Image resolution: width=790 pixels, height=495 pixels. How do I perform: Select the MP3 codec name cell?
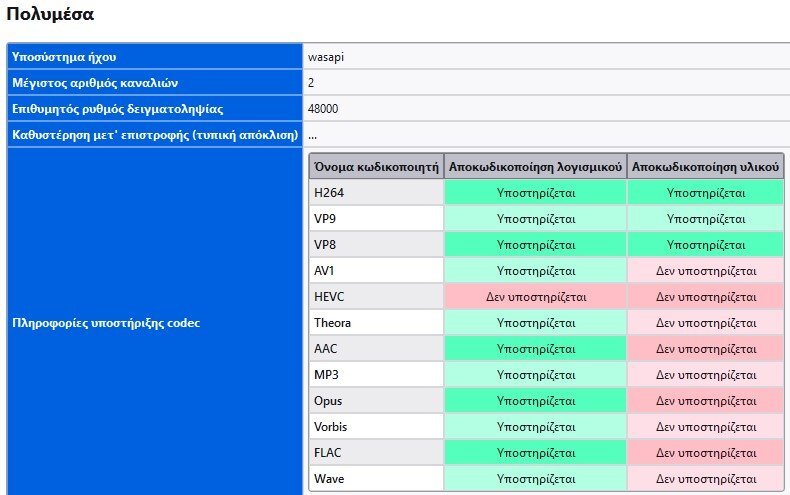pyautogui.click(x=376, y=375)
